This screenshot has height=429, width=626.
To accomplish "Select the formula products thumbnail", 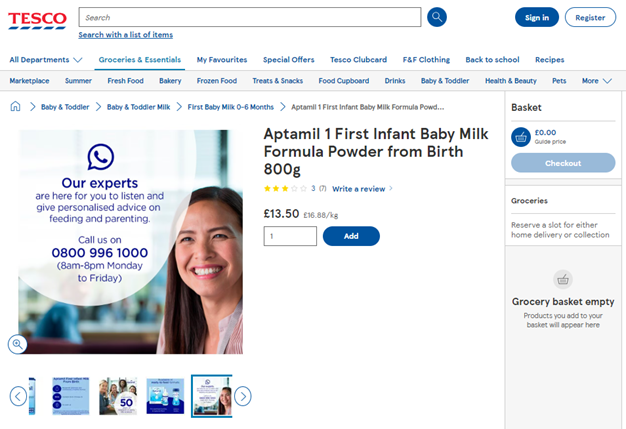I will (165, 396).
